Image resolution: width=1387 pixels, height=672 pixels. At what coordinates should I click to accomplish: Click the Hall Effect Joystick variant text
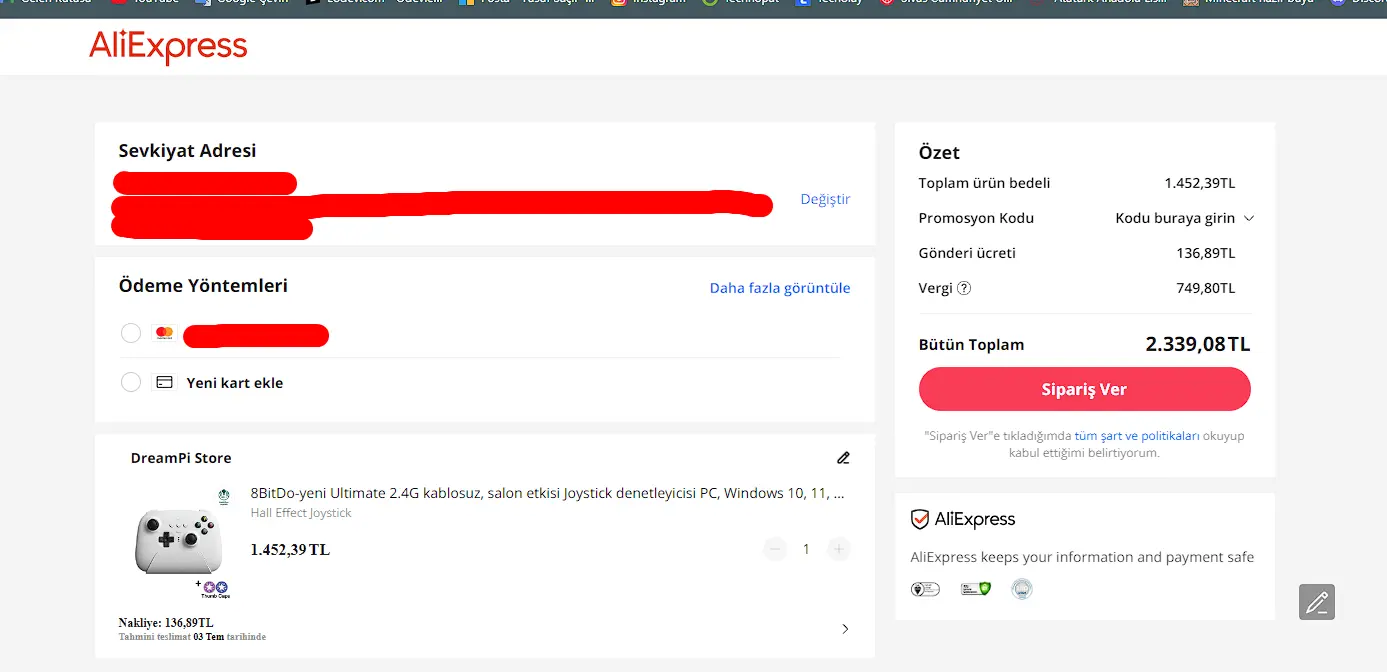point(301,513)
